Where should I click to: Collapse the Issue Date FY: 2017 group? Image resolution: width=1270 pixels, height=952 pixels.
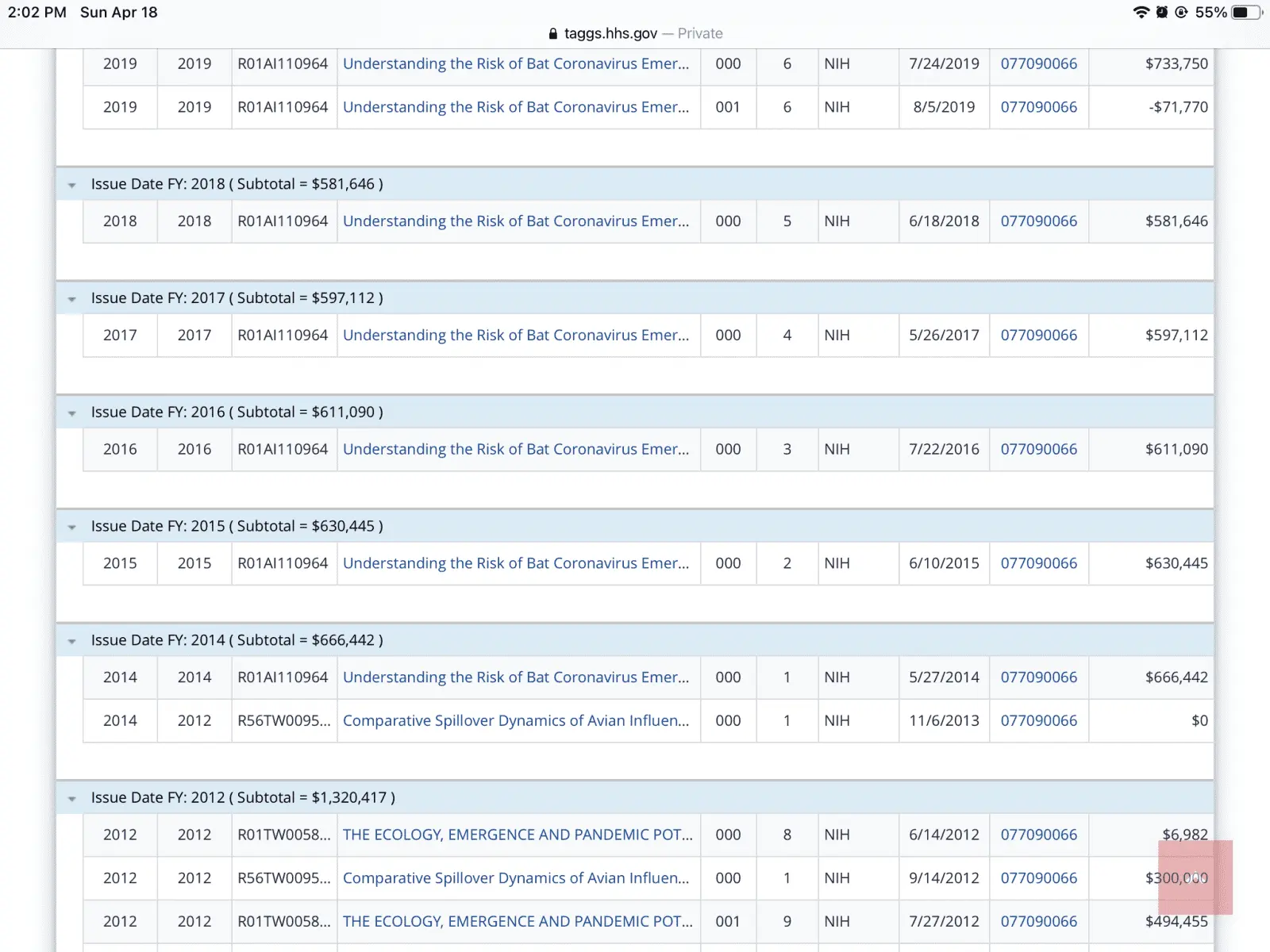click(72, 299)
